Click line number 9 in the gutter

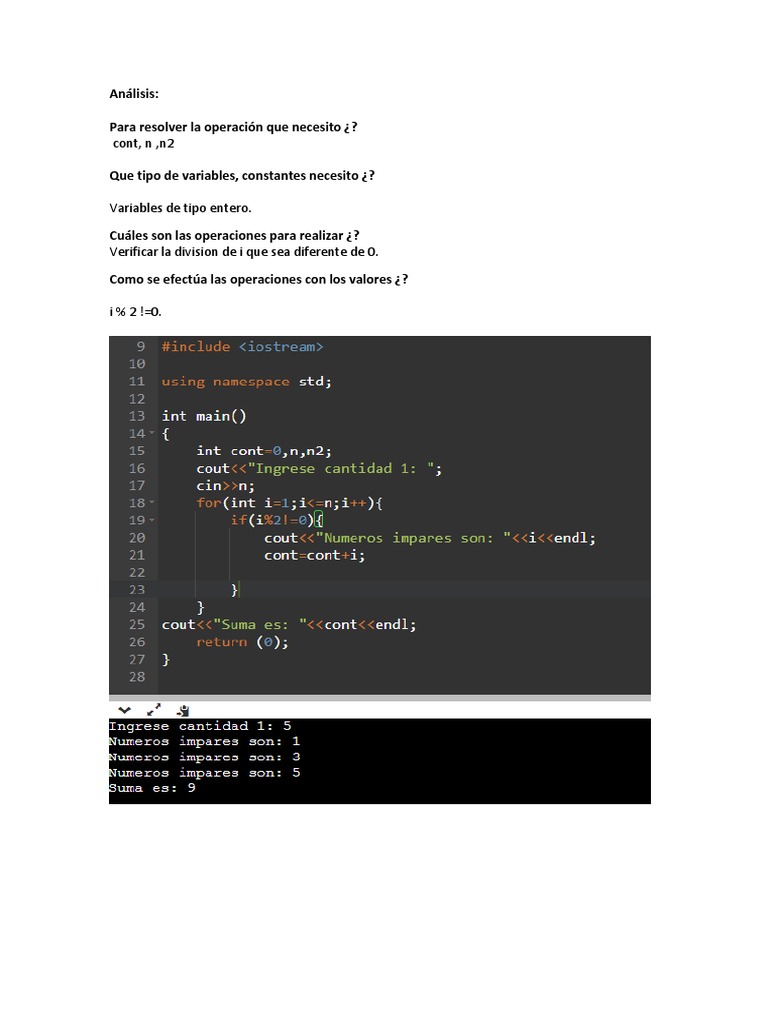(140, 347)
